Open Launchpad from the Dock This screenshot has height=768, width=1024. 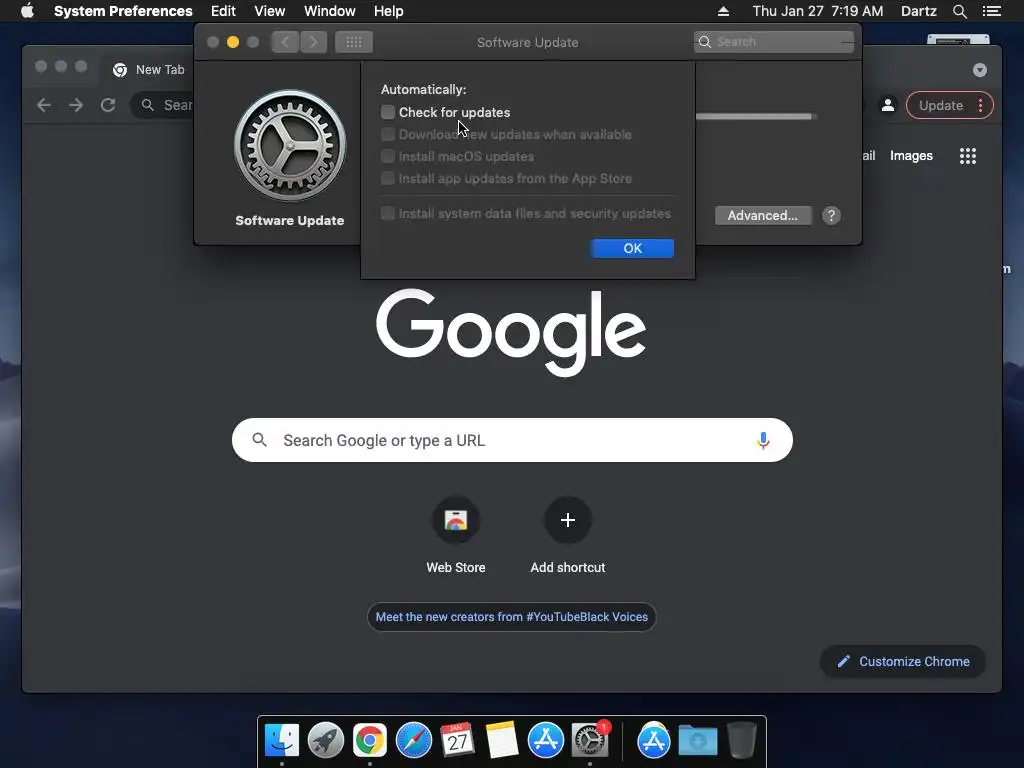coord(326,741)
